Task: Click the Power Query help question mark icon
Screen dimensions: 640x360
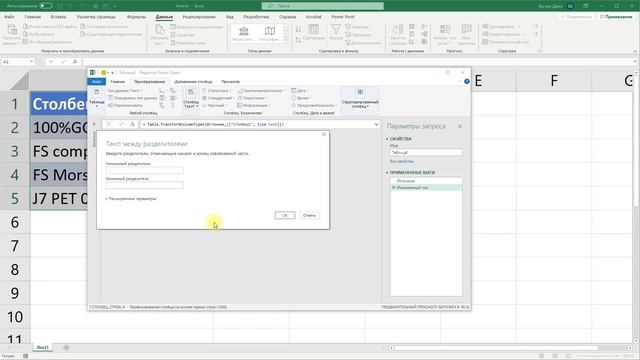Action: click(467, 81)
